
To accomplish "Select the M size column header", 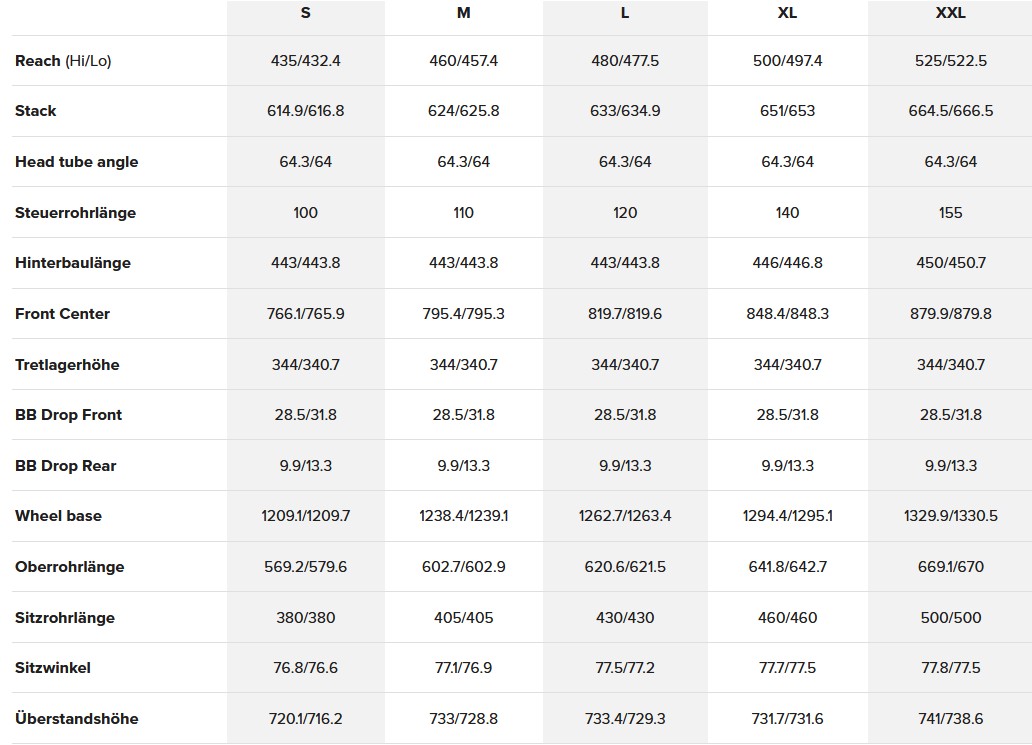I will click(x=463, y=14).
